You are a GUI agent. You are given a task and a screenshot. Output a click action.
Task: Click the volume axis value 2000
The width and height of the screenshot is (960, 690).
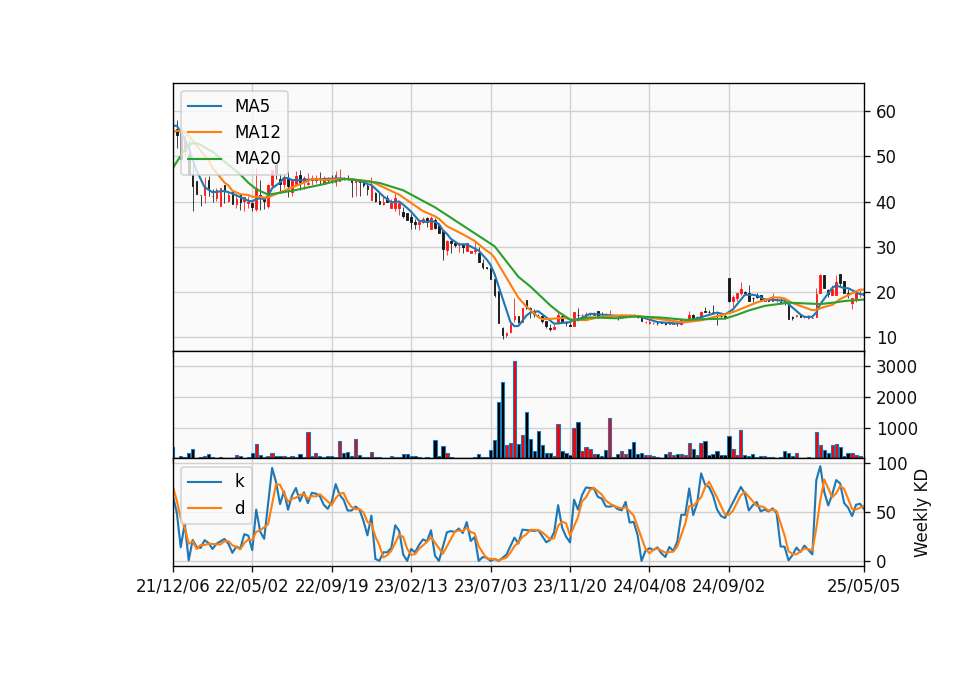(896, 399)
